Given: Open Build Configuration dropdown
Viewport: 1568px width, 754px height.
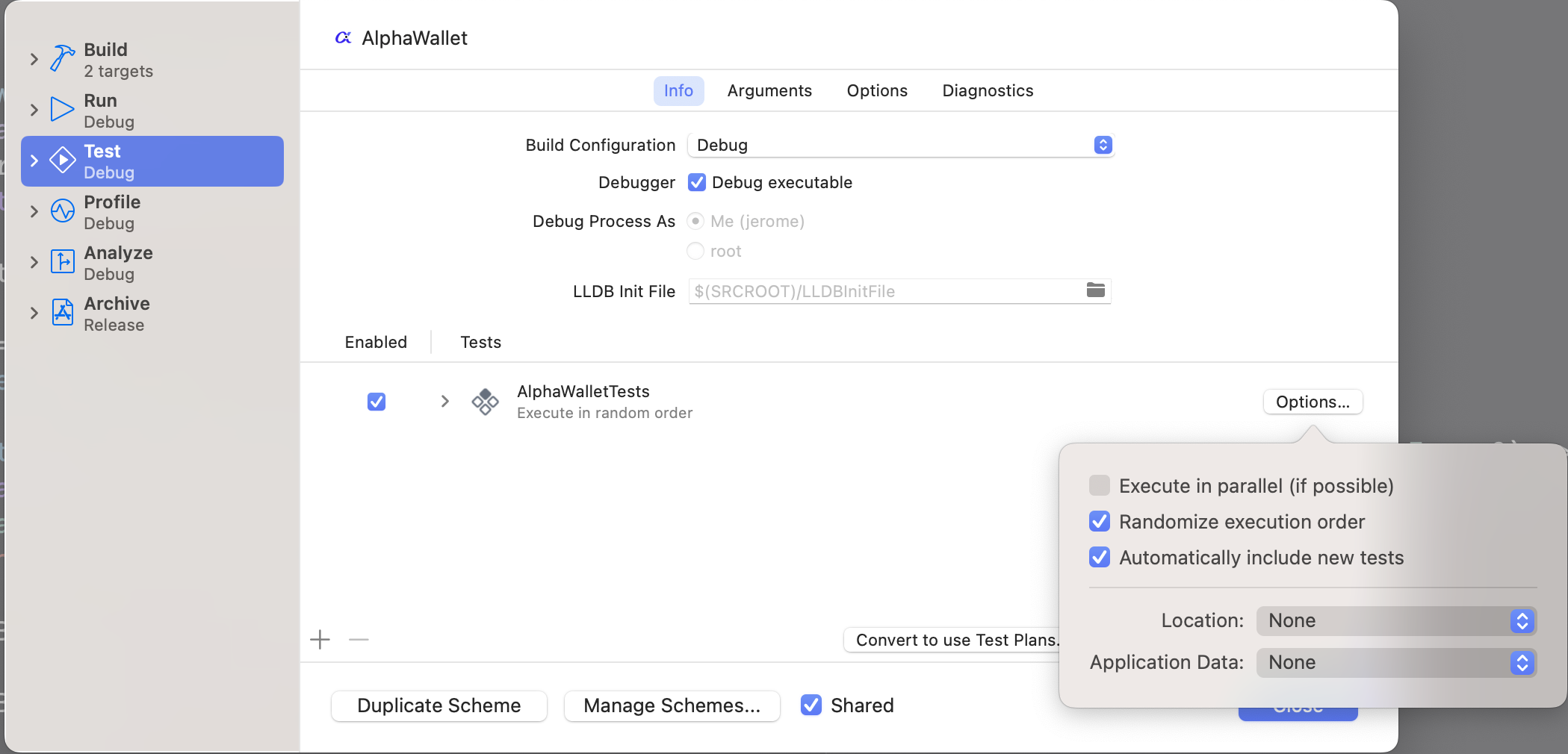Looking at the screenshot, I should click(x=900, y=145).
